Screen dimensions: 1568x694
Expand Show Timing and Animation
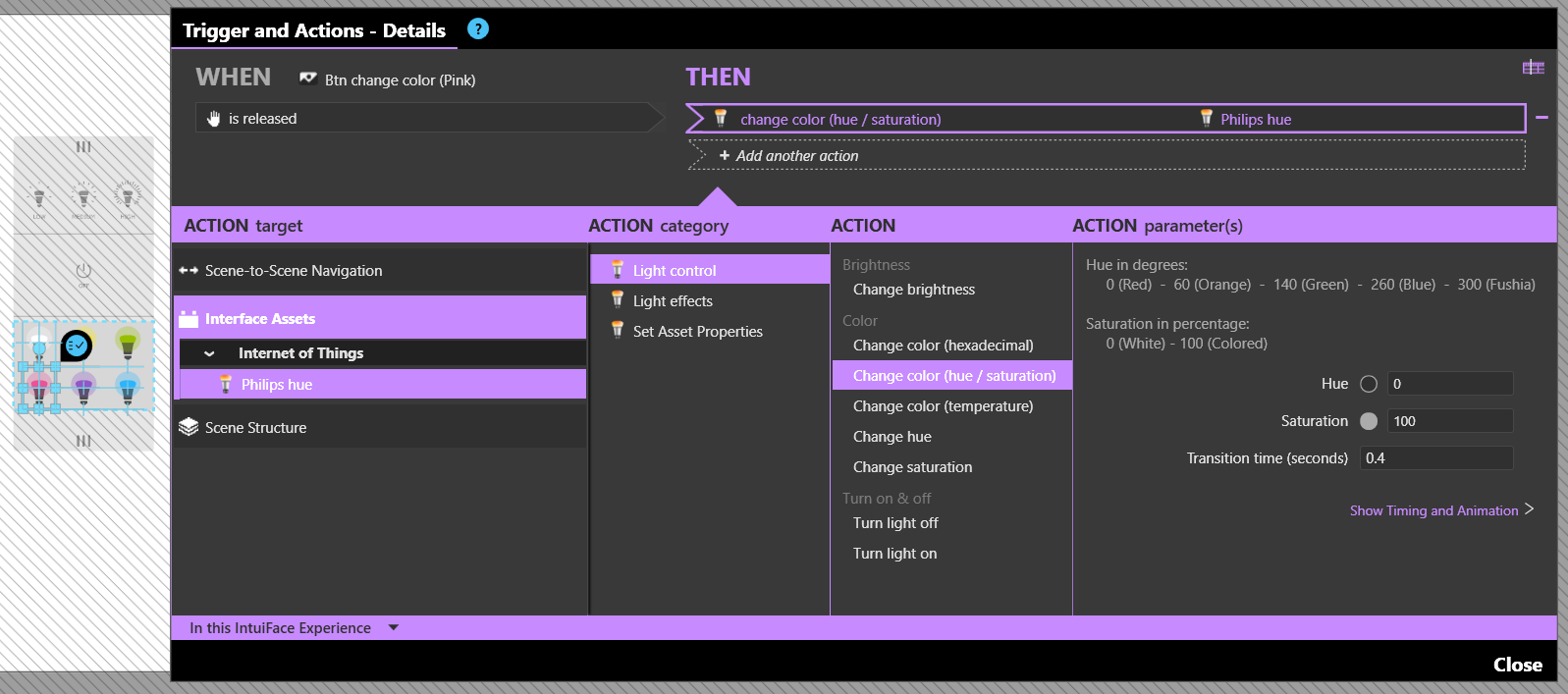(x=1440, y=510)
